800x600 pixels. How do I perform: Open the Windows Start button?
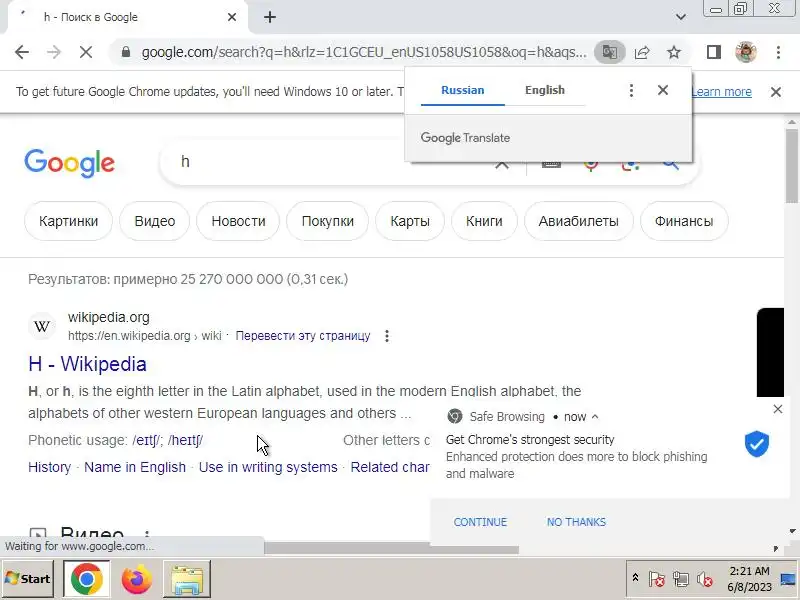tap(28, 579)
